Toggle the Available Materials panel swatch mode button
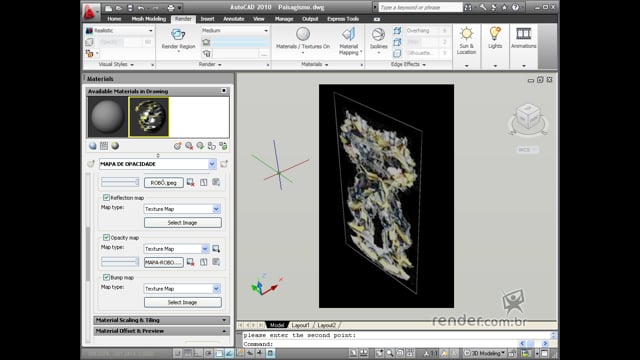Image resolution: width=640 pixels, height=360 pixels. pyautogui.click(x=224, y=91)
